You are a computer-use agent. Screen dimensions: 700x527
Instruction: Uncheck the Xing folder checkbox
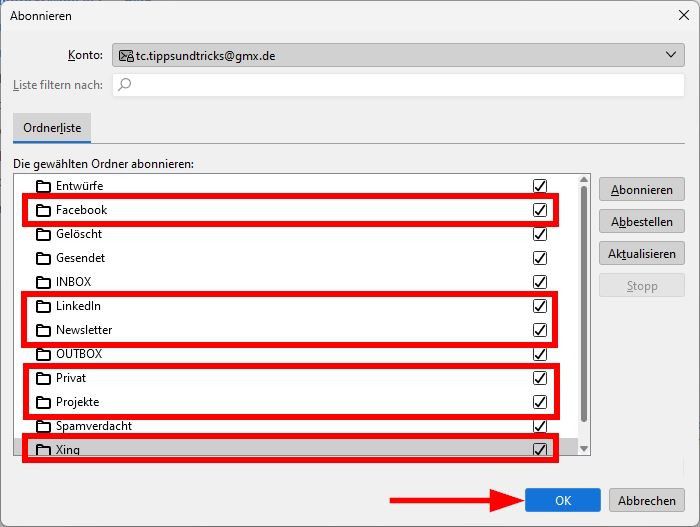[x=540, y=450]
